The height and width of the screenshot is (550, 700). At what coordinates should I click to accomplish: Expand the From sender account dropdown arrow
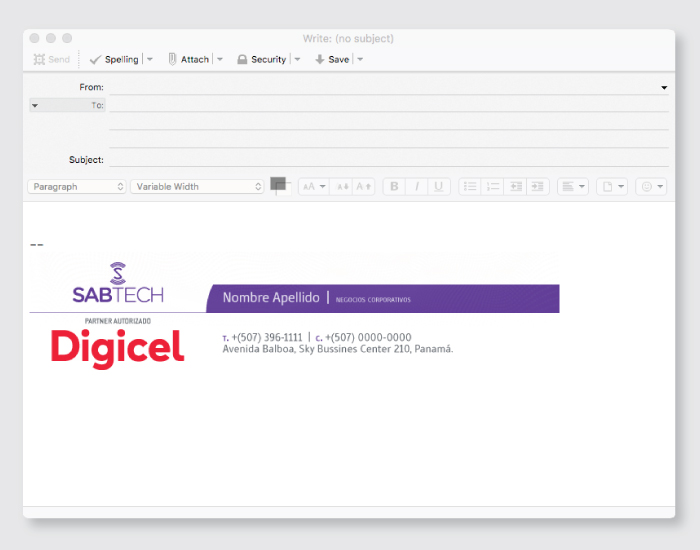click(664, 88)
